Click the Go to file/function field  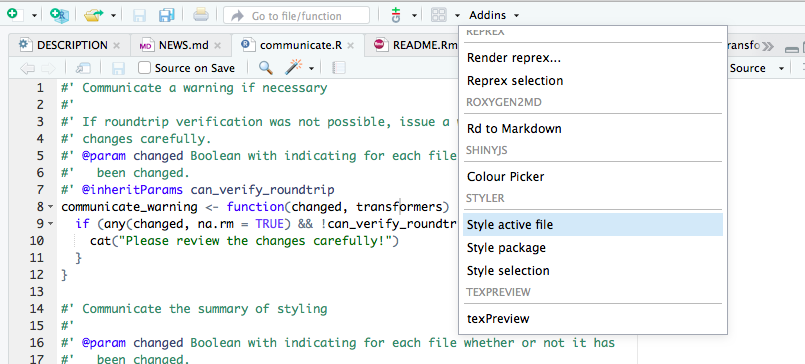[x=296, y=16]
